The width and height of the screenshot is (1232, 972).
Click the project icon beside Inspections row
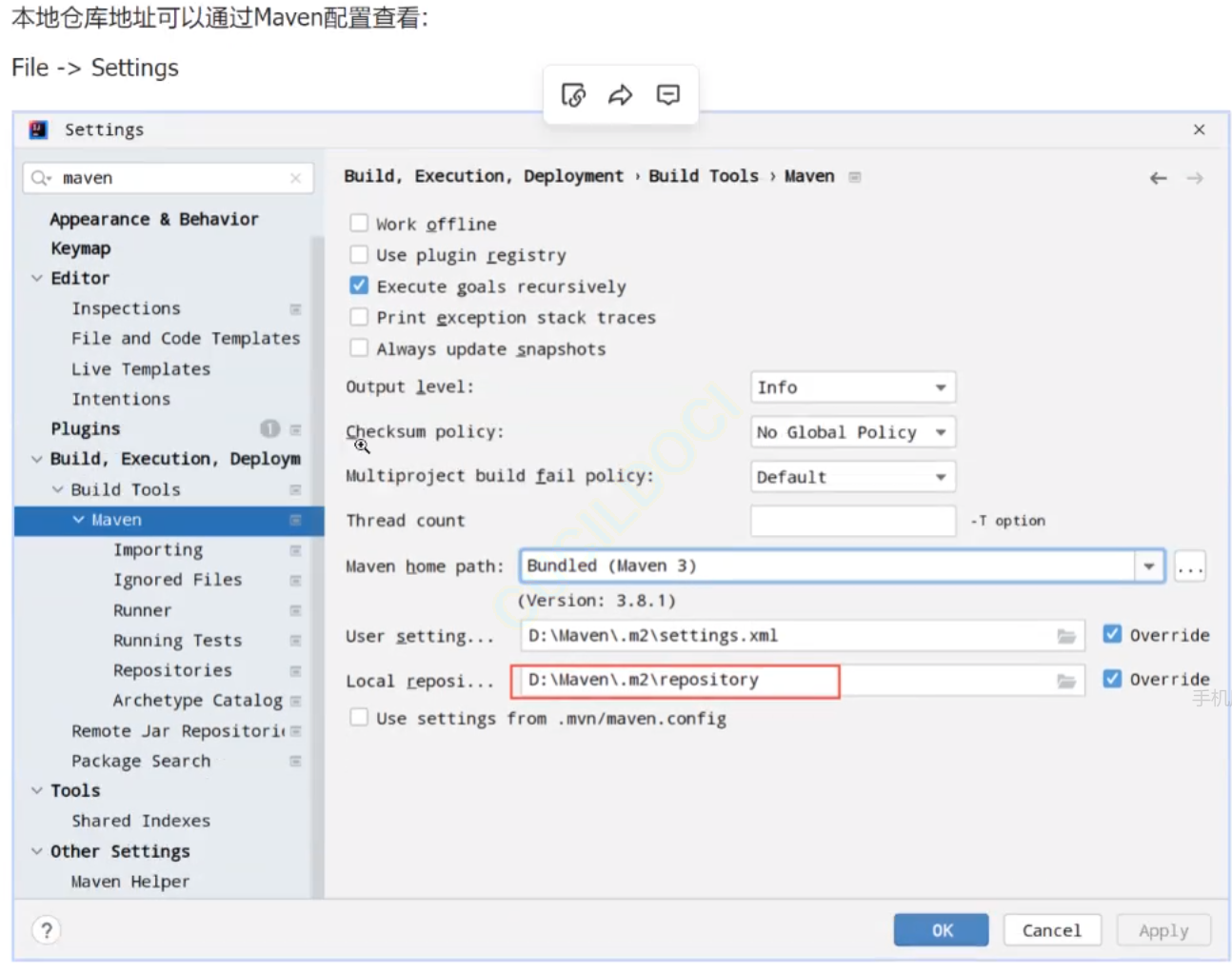(295, 309)
